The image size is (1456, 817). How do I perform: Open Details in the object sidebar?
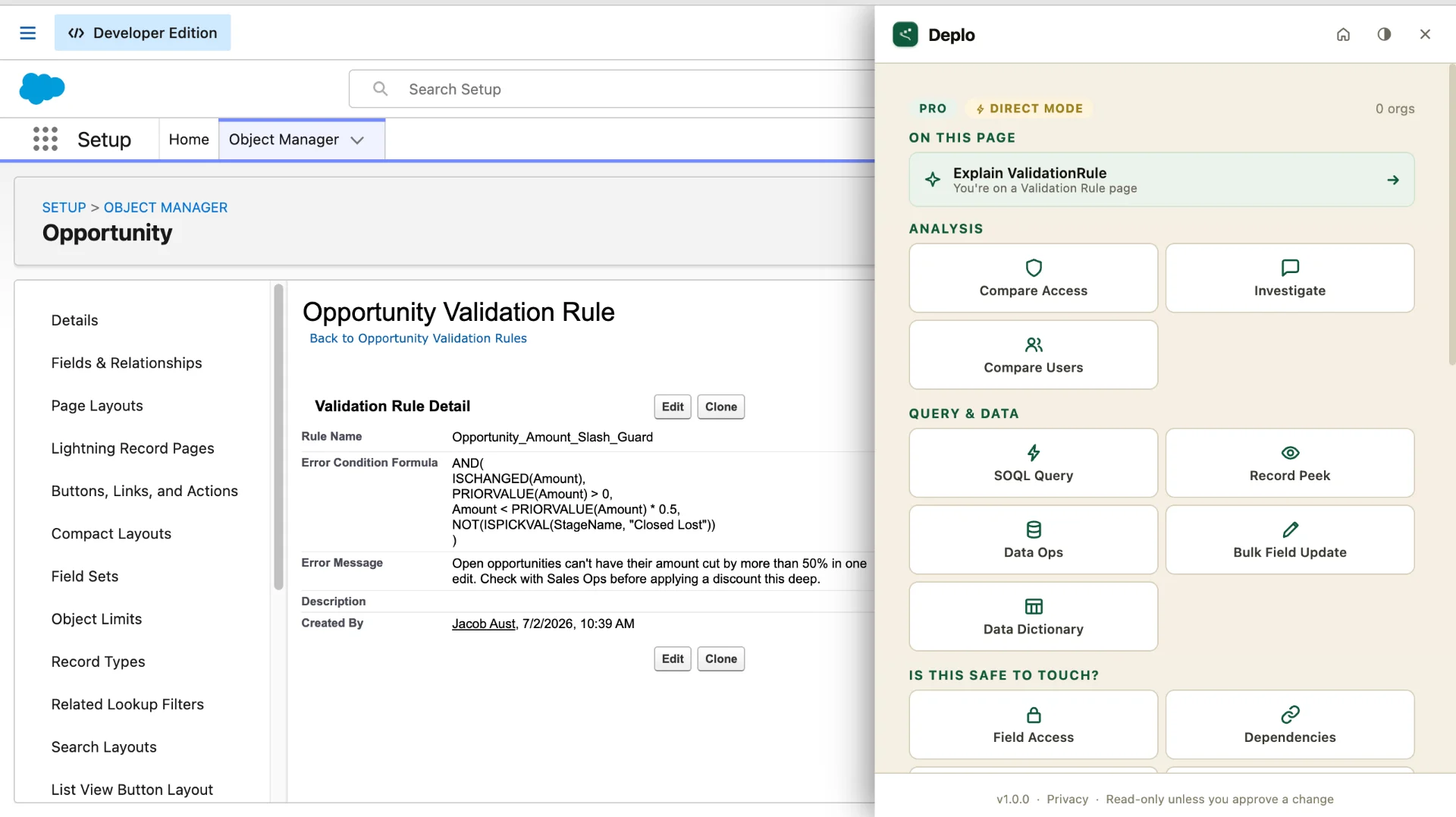[74, 320]
